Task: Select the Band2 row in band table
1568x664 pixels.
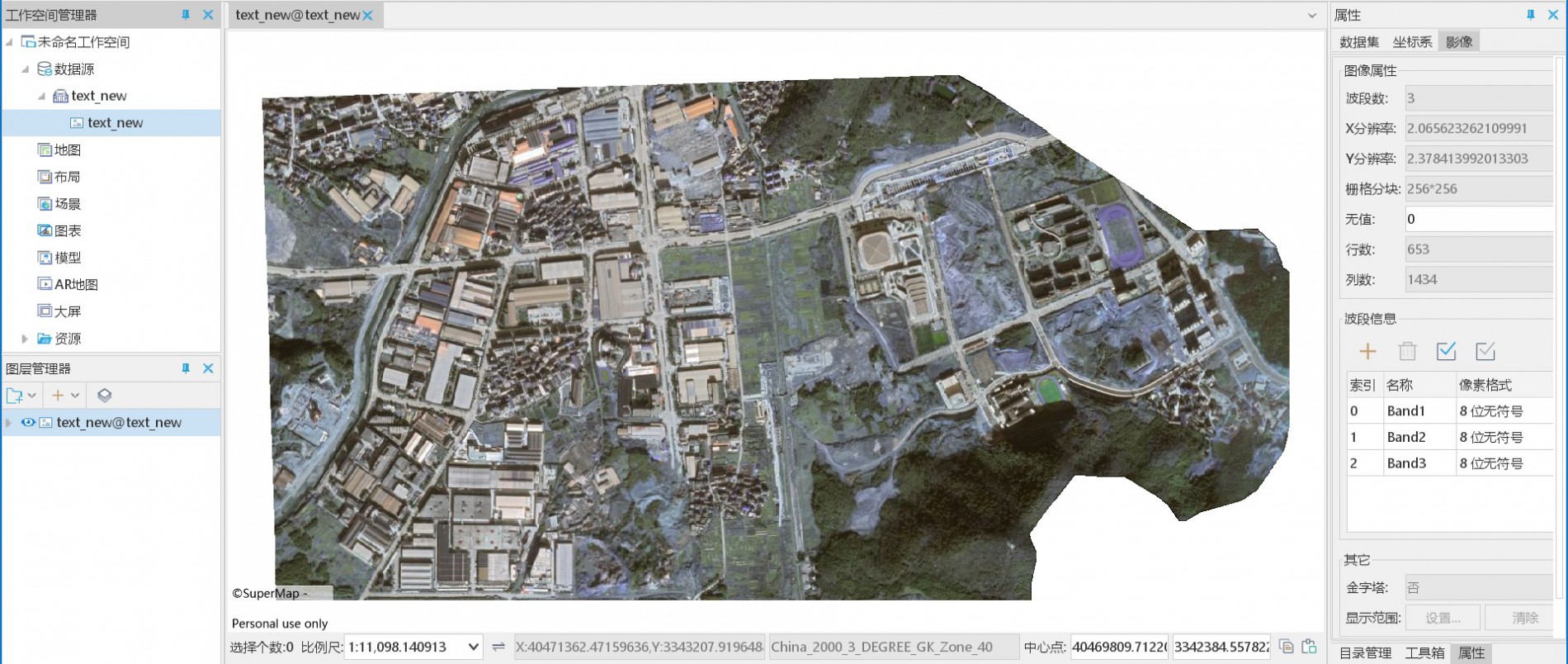Action: [x=1450, y=437]
